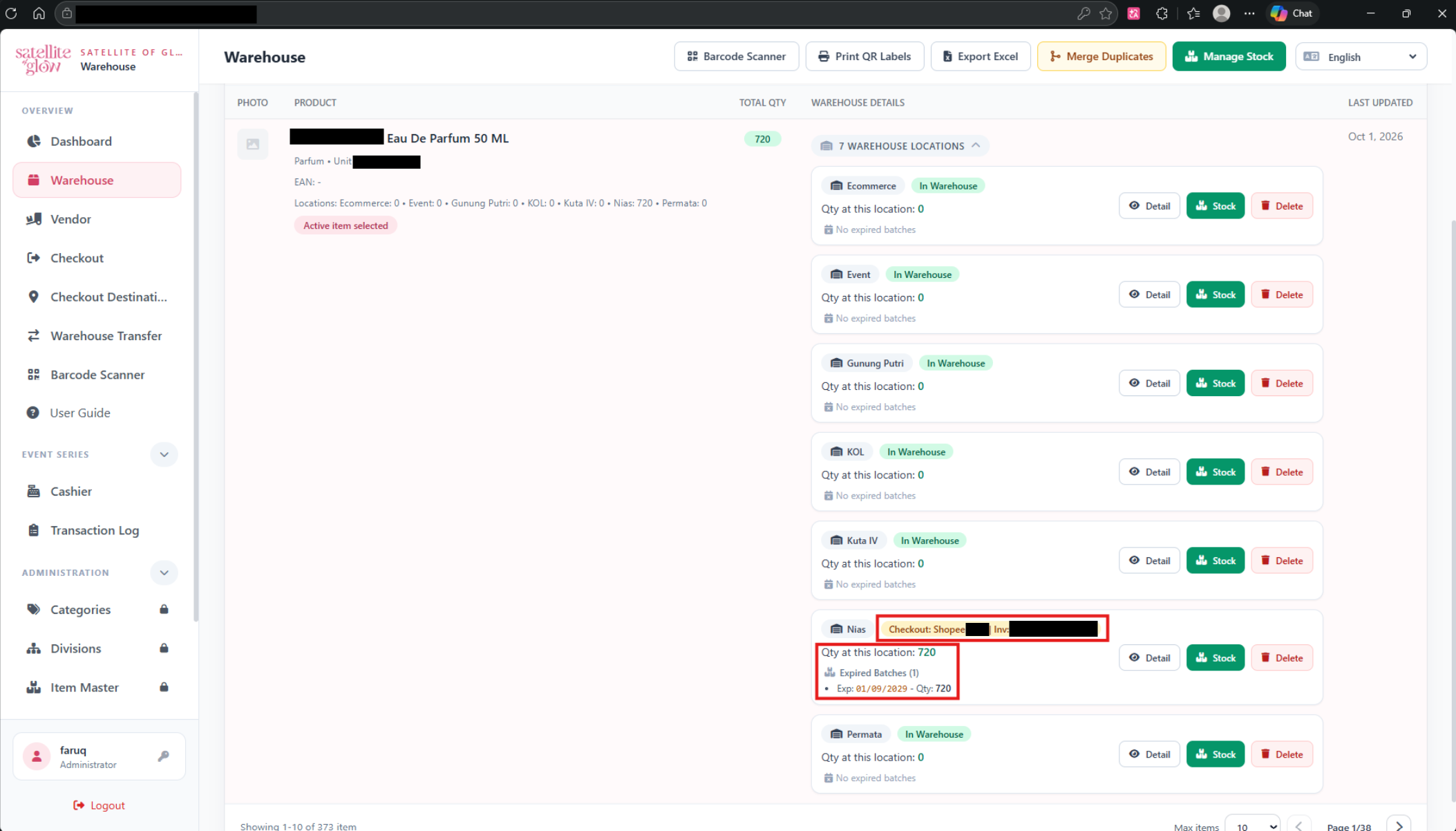Refresh the browser page
Screen dimensions: 1456x831
point(12,13)
